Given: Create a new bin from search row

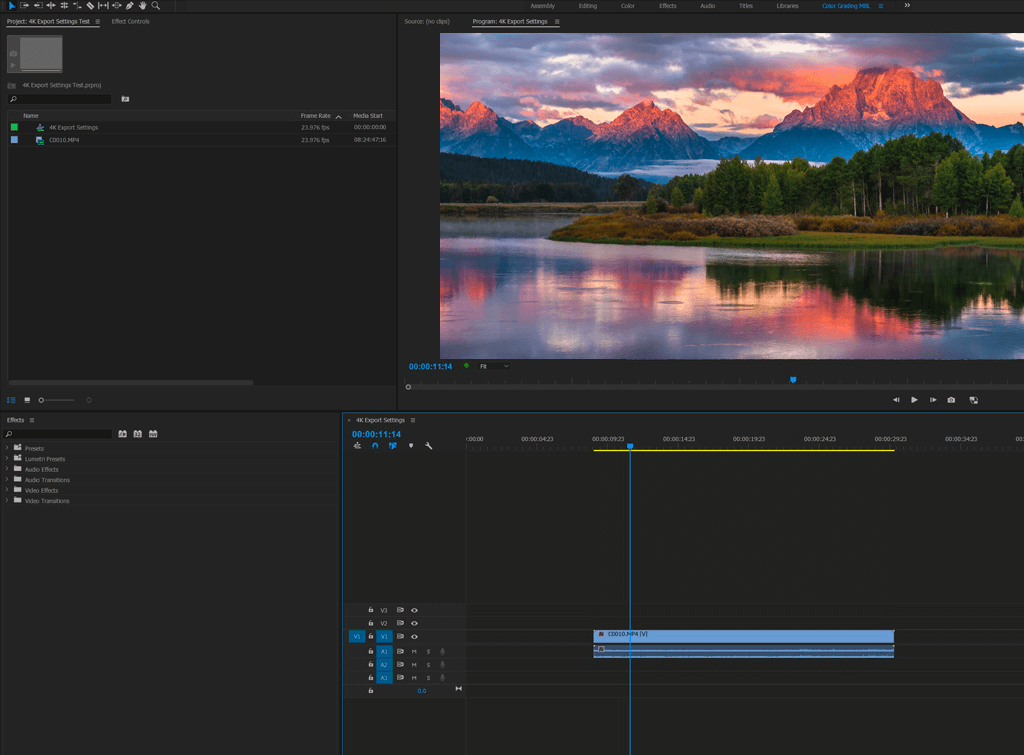Looking at the screenshot, I should tap(125, 99).
